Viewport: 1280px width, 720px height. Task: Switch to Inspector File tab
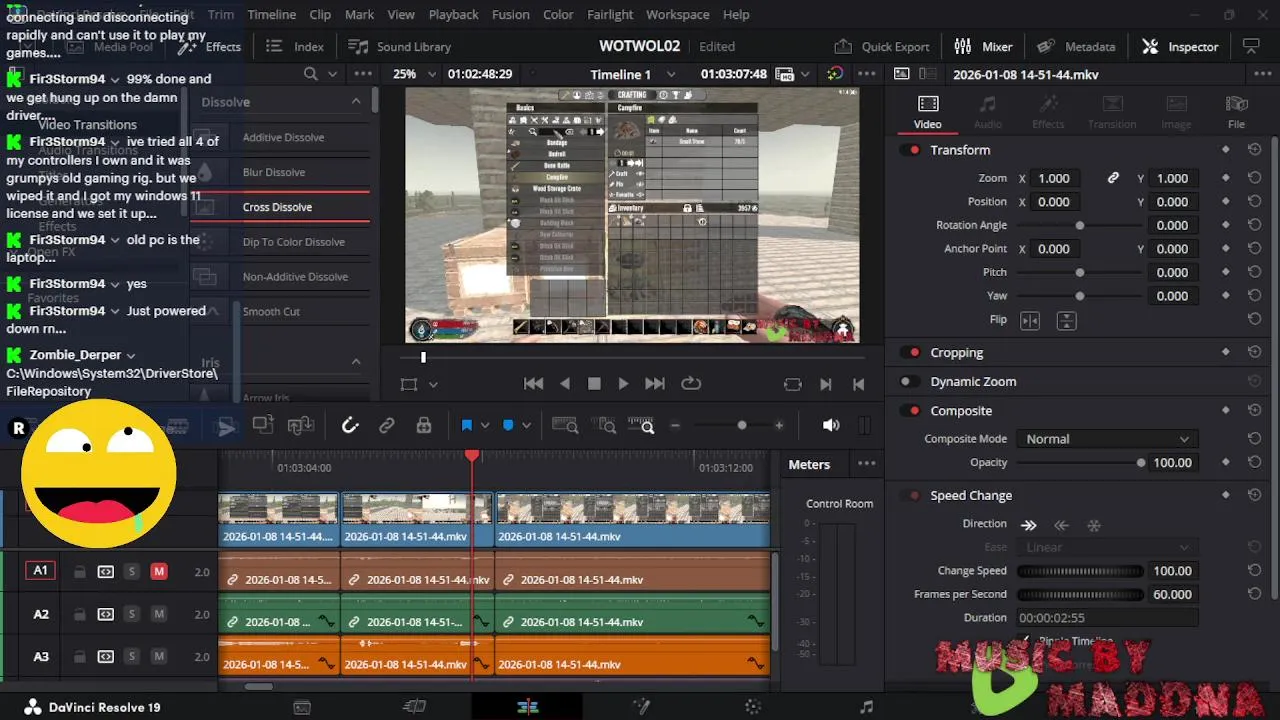1236,112
